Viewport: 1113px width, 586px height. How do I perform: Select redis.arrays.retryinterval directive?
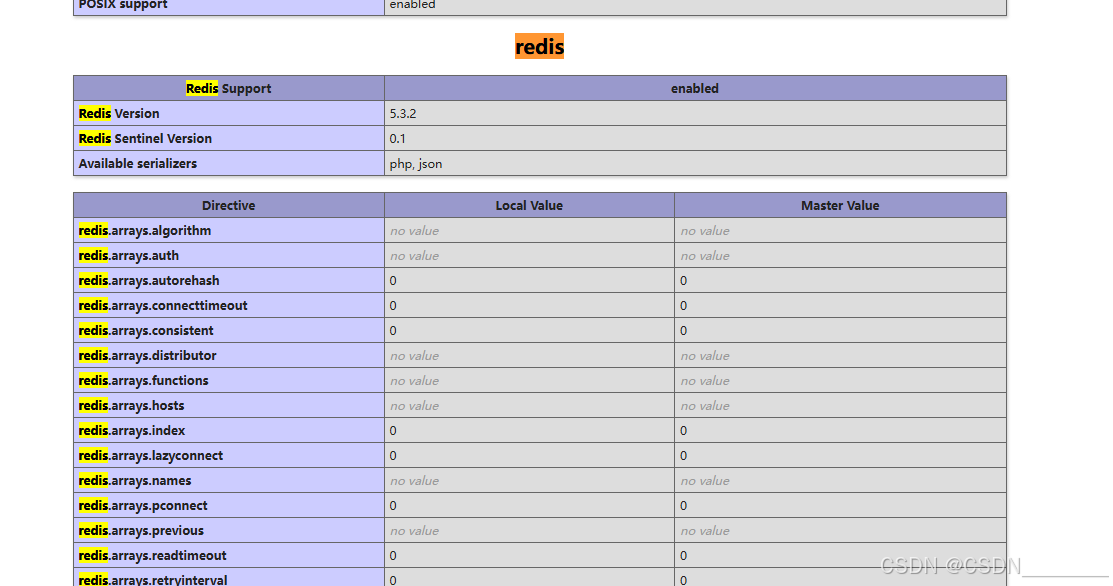pos(229,577)
